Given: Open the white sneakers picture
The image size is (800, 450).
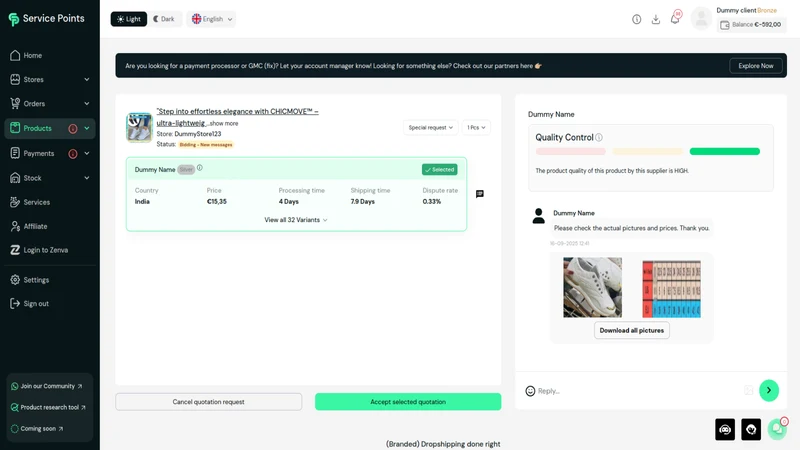Looking at the screenshot, I should pos(592,287).
